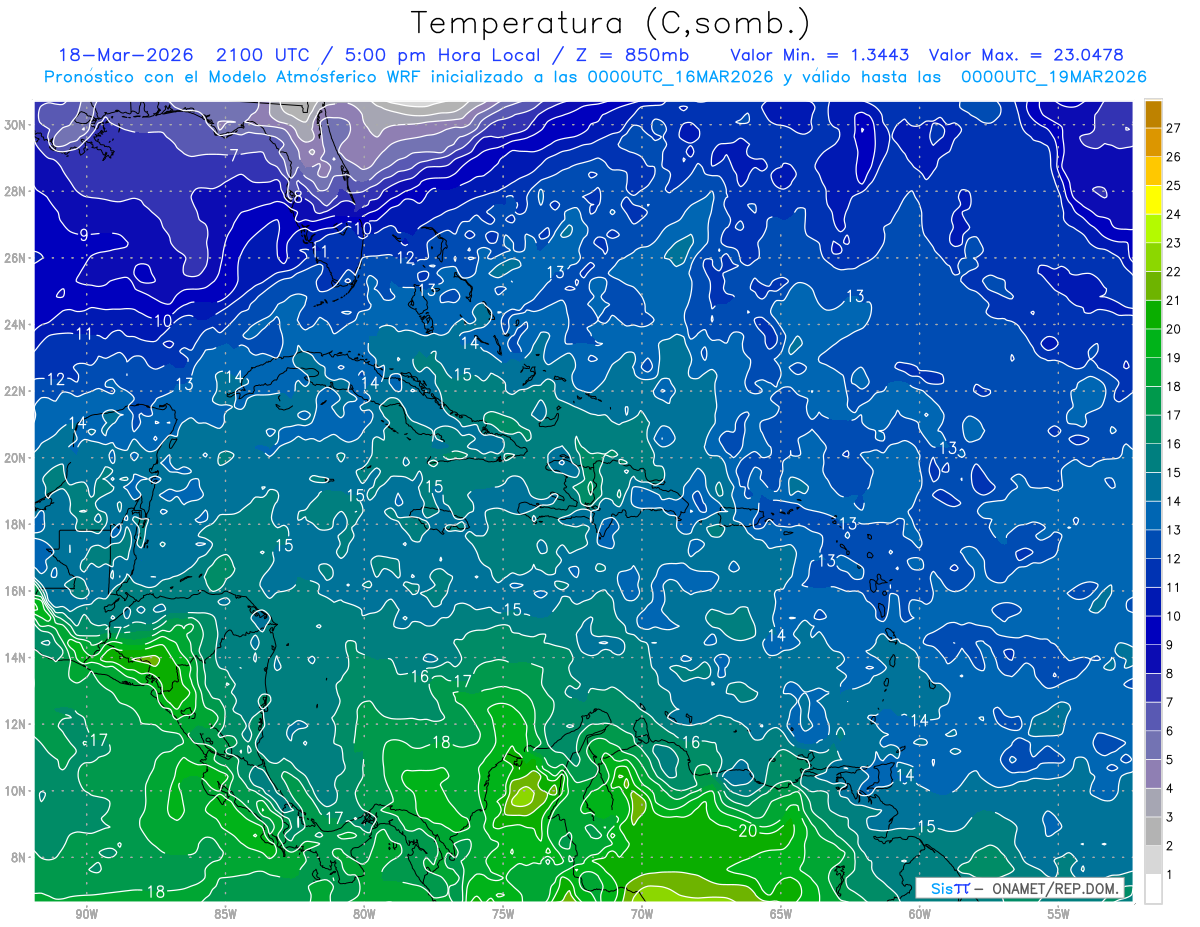
Task: Click the '22N' latitude axis label
Action: point(17,391)
